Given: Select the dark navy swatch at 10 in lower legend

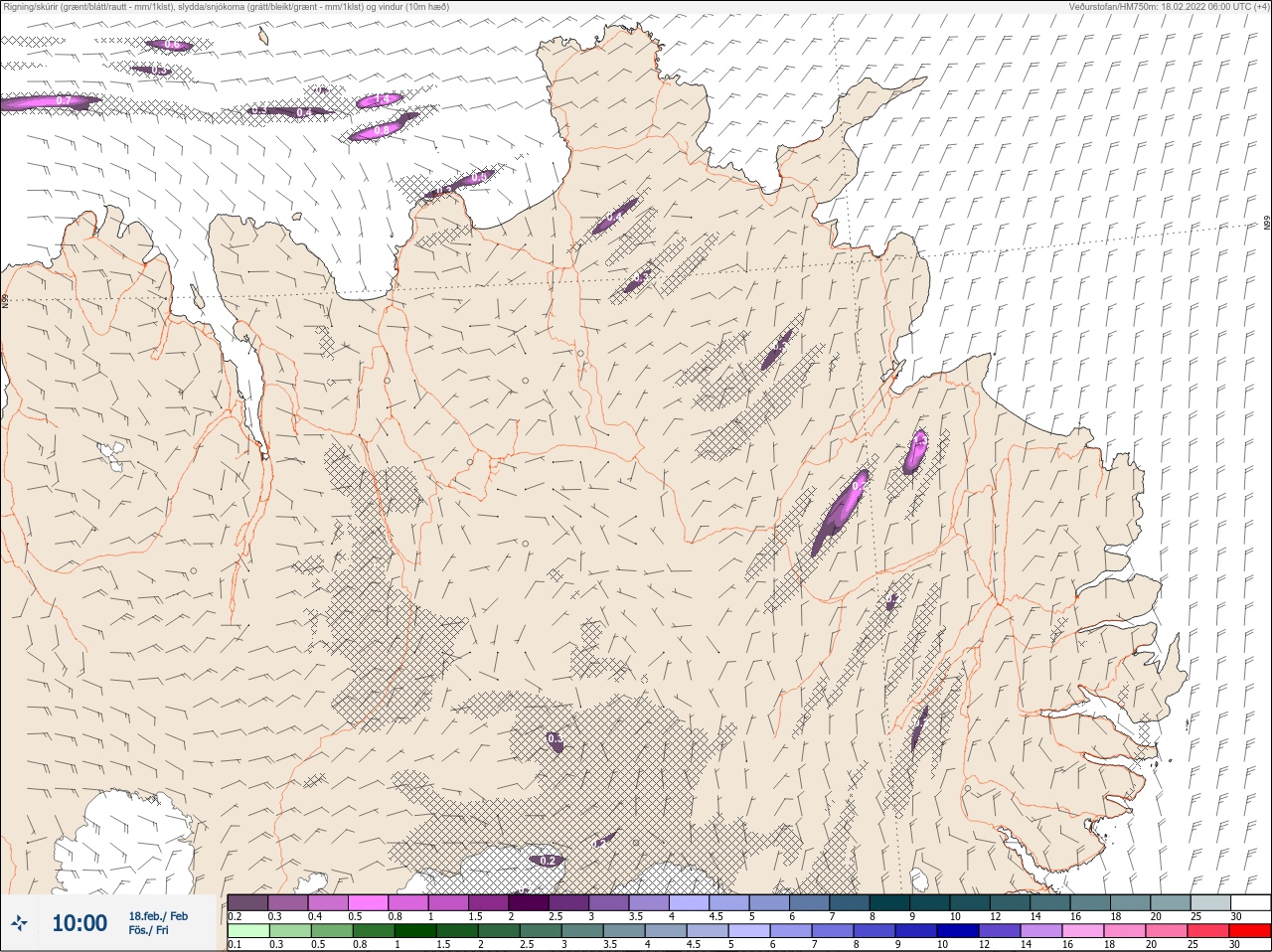Looking at the screenshot, I should 956,932.
